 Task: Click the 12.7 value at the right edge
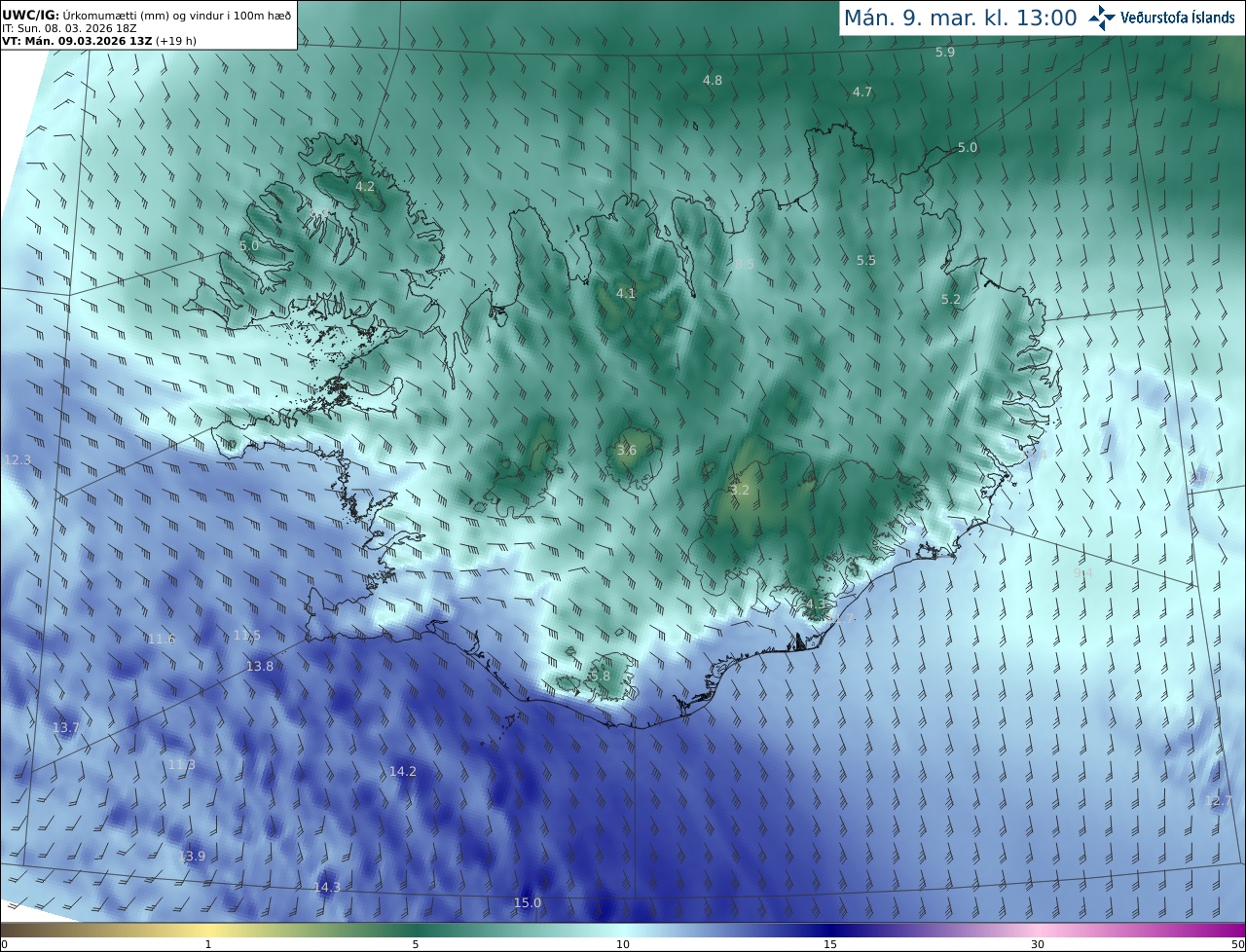coord(1219,801)
